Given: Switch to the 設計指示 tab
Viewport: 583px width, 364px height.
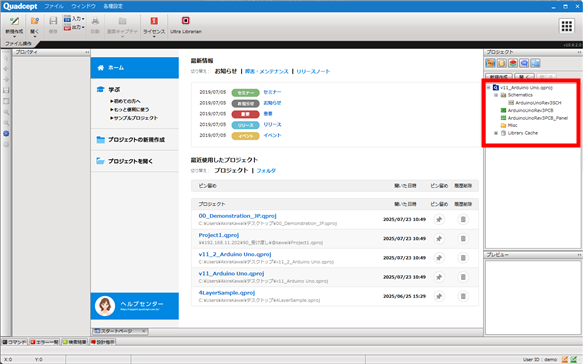Looking at the screenshot, I should tap(103, 342).
